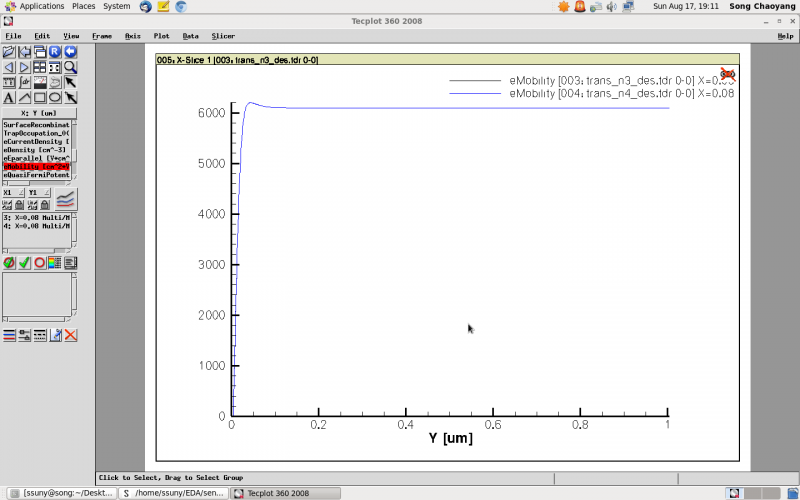The height and width of the screenshot is (500, 800).
Task: Click the variable list vertical scrollbar
Action: [x=74, y=149]
